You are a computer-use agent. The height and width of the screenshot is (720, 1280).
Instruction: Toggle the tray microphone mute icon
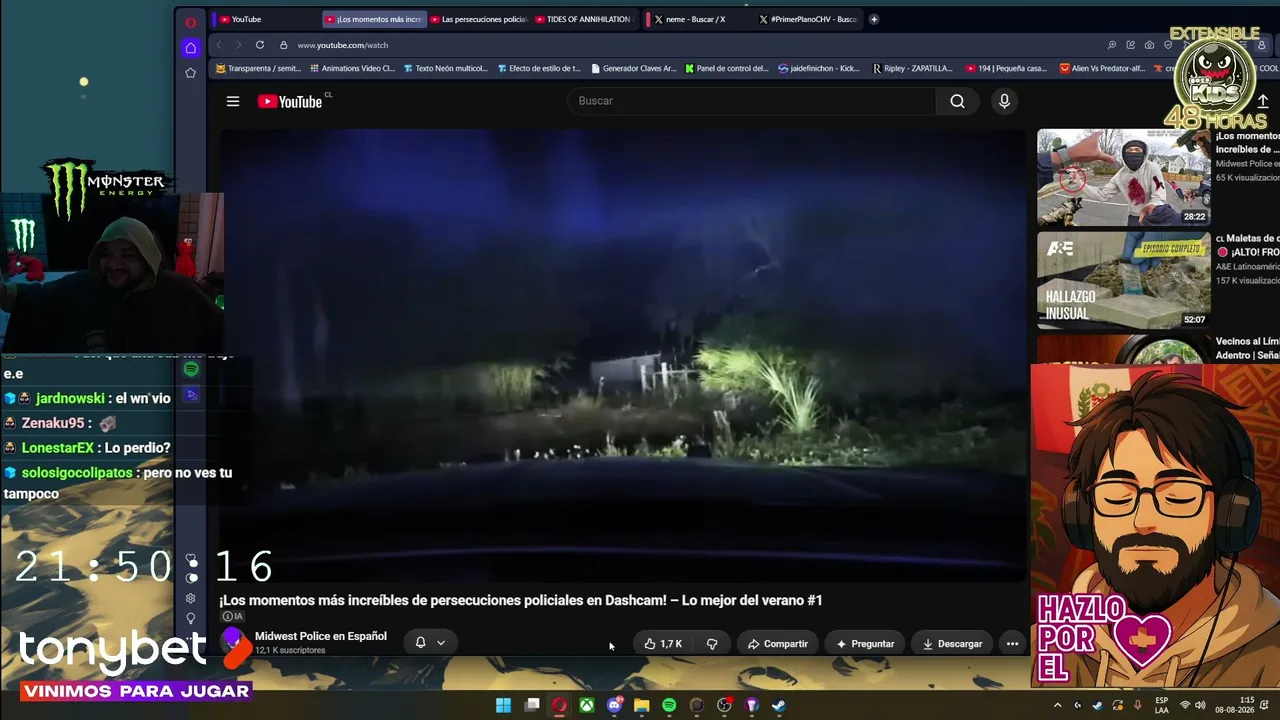tap(1137, 705)
